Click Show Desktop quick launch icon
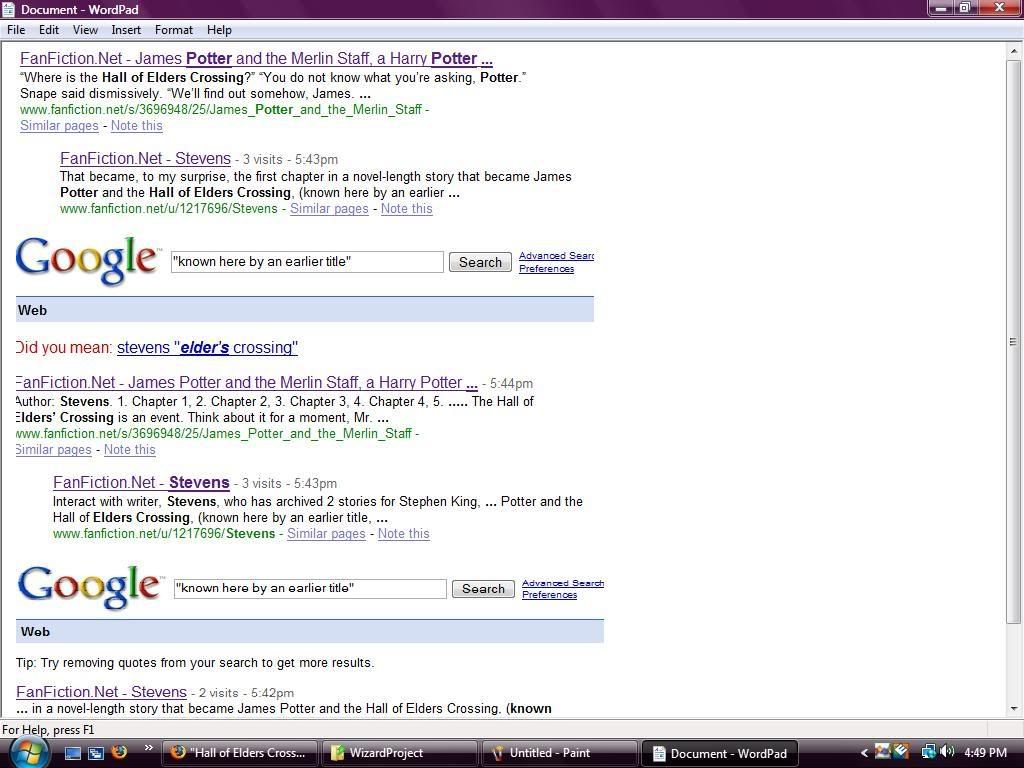1024x768 pixels. [x=72, y=753]
